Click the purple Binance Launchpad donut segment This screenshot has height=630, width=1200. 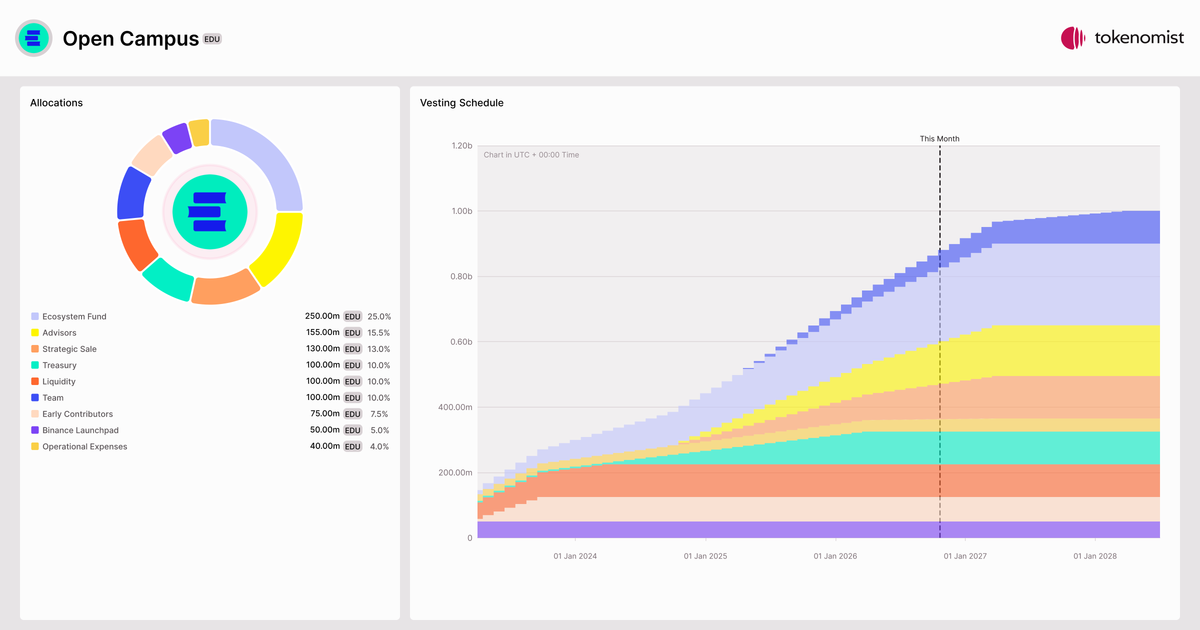176,137
